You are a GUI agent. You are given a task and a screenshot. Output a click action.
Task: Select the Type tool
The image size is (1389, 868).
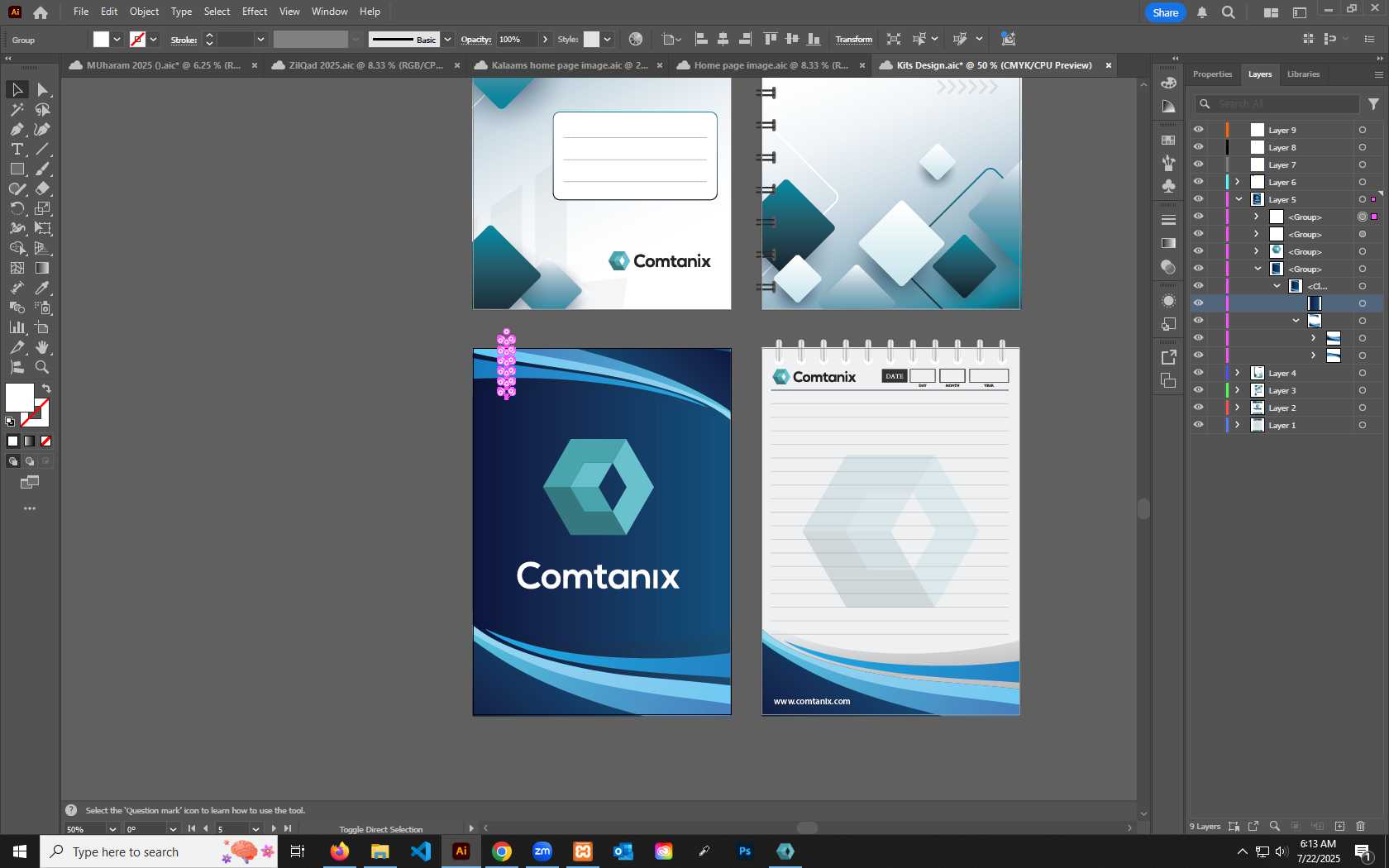pyautogui.click(x=17, y=149)
